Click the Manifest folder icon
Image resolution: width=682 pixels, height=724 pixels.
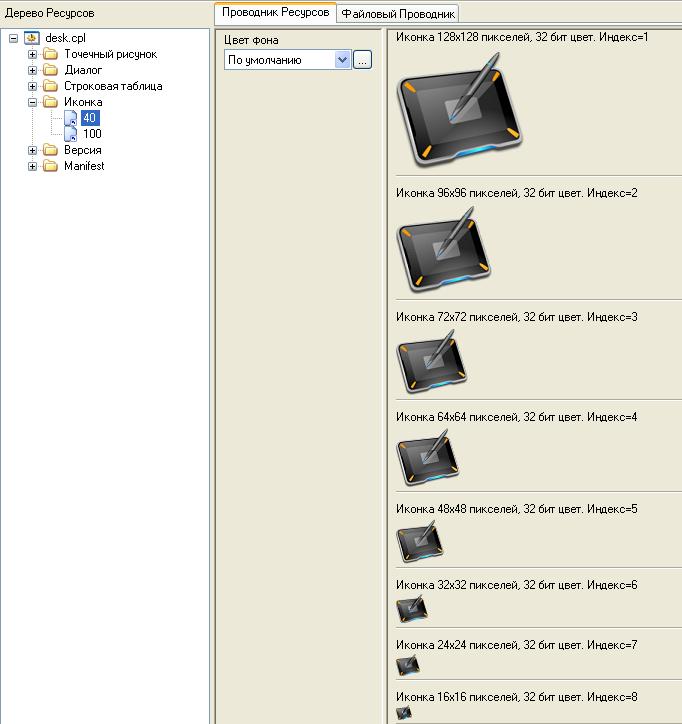tap(50, 166)
